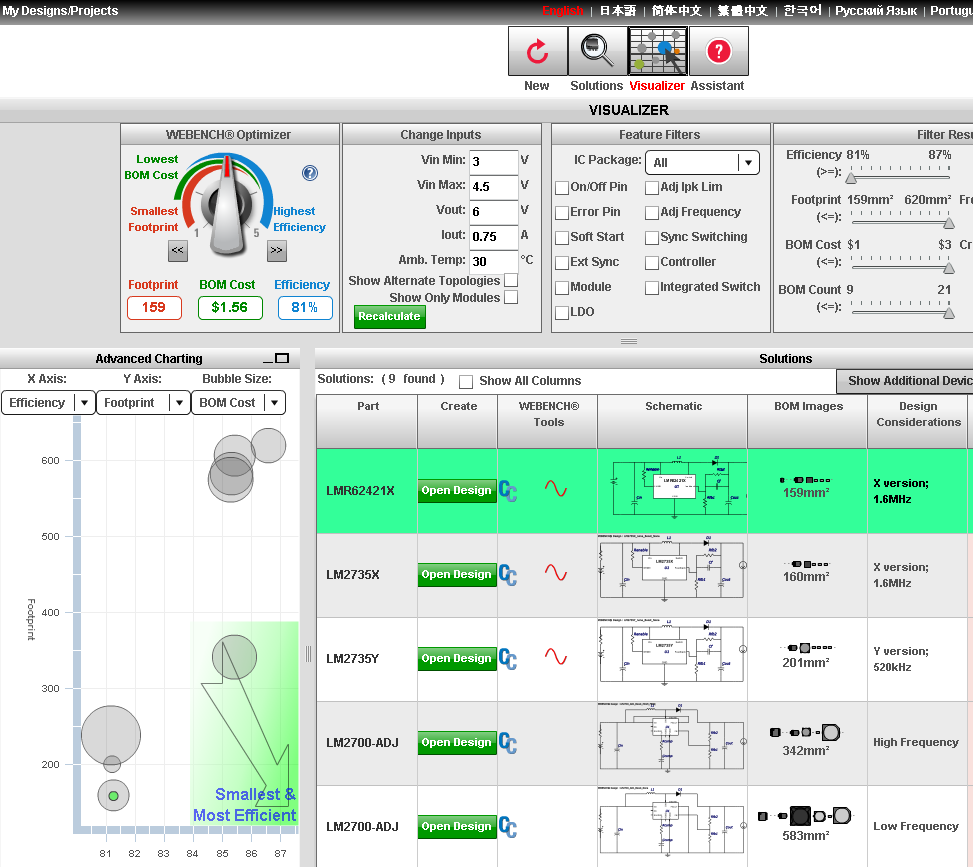Open My Designs/Projects

[x=60, y=11]
